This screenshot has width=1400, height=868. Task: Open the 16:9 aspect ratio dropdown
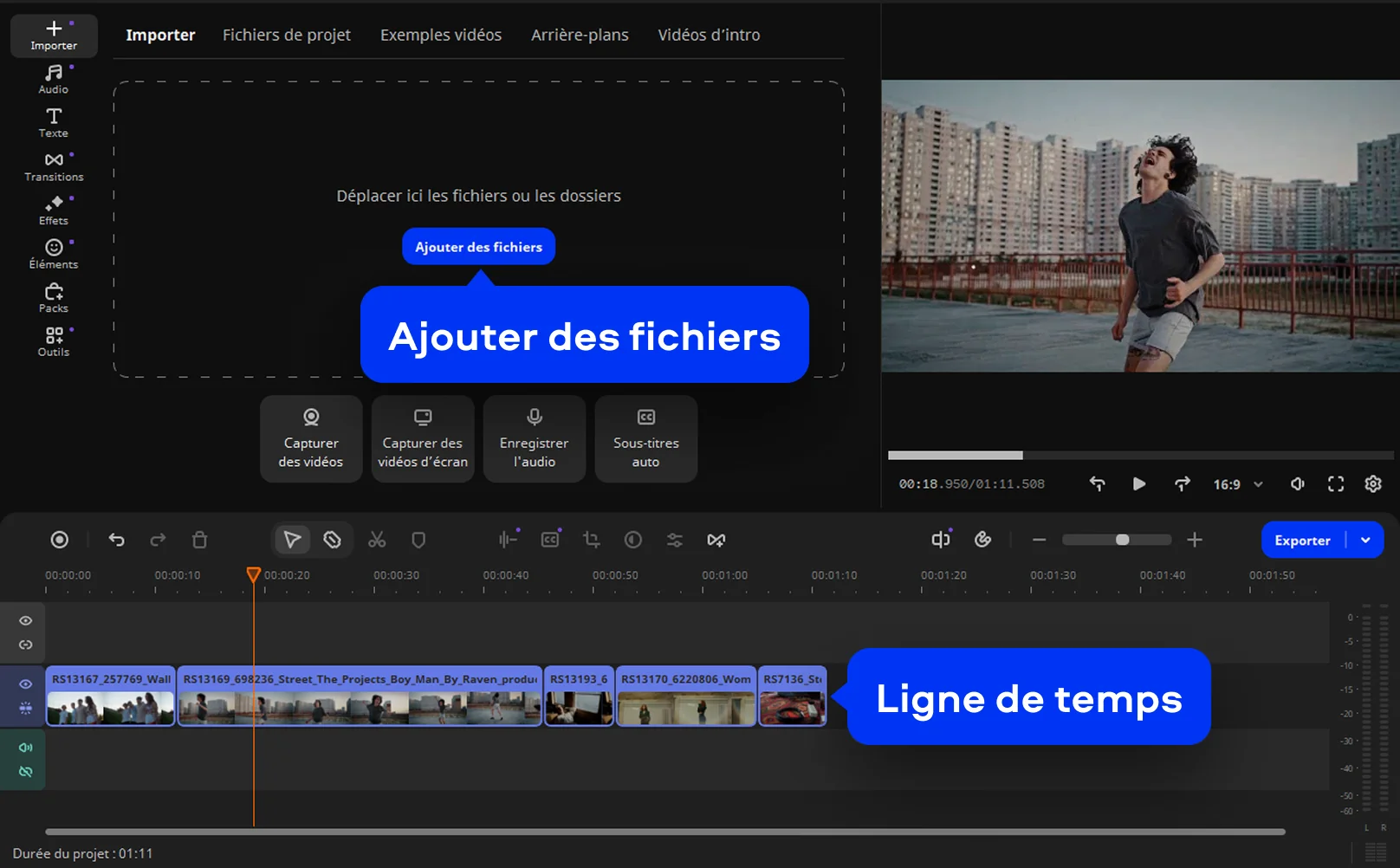pos(1238,484)
